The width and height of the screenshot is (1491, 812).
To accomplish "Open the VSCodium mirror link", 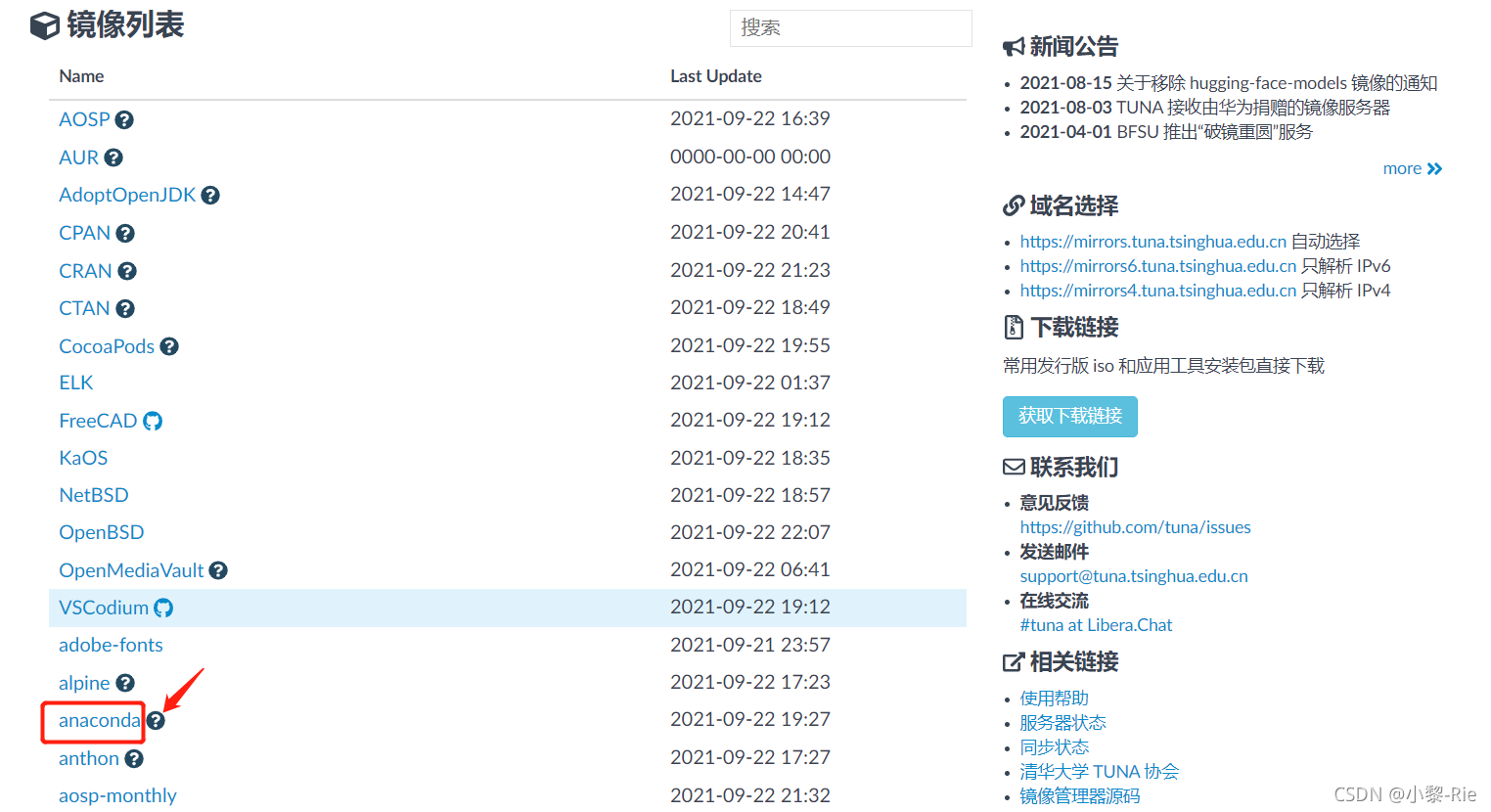I will click(104, 608).
